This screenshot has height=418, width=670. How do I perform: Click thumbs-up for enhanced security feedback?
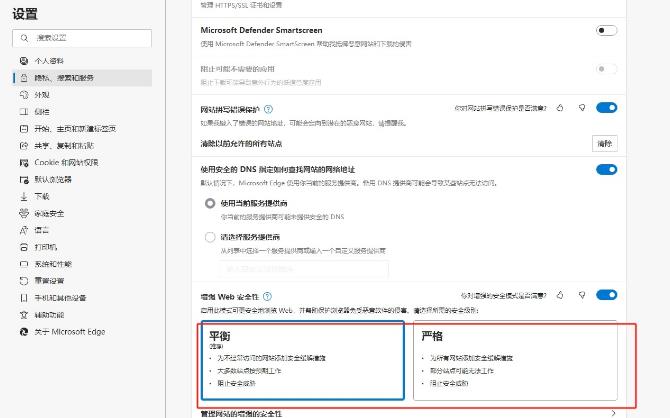point(560,295)
